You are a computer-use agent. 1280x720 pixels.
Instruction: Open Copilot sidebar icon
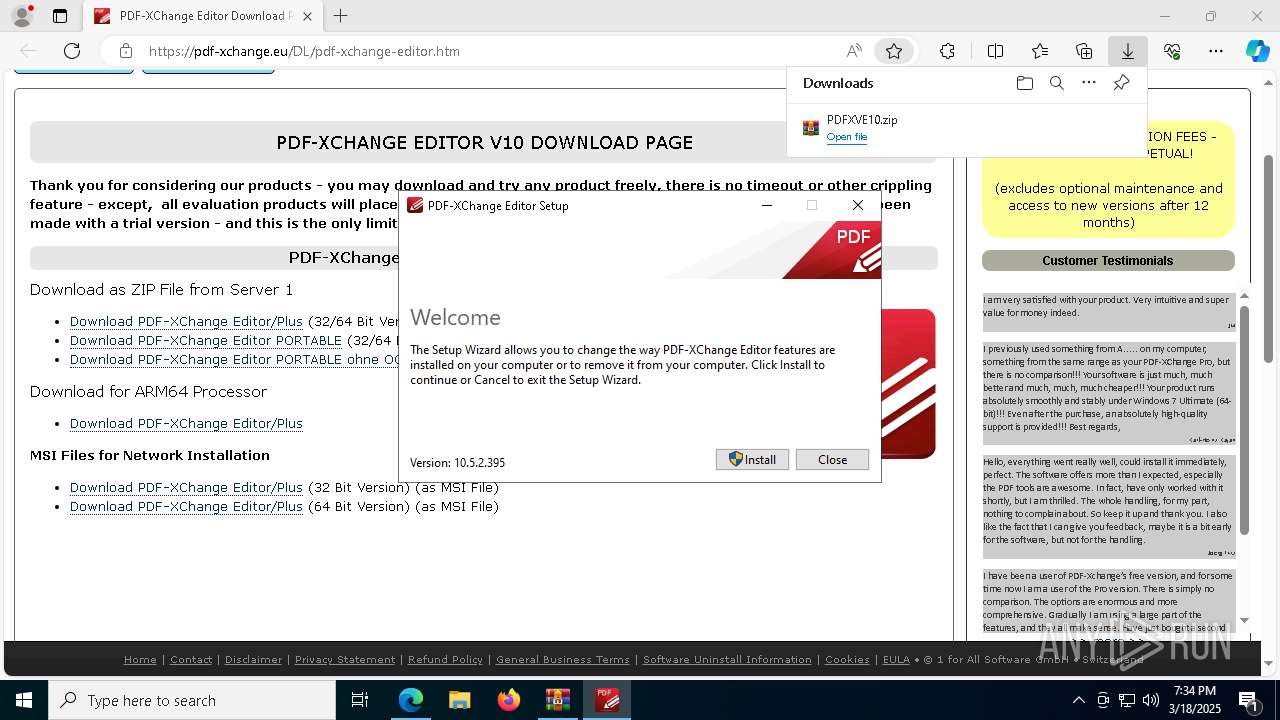[1257, 51]
